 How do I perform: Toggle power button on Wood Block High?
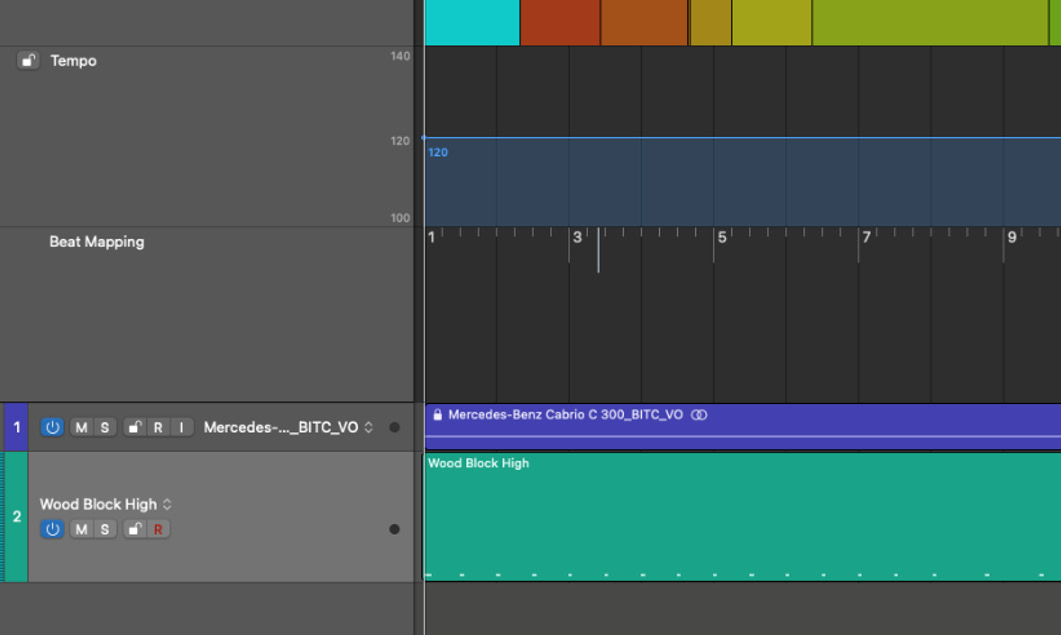52,529
